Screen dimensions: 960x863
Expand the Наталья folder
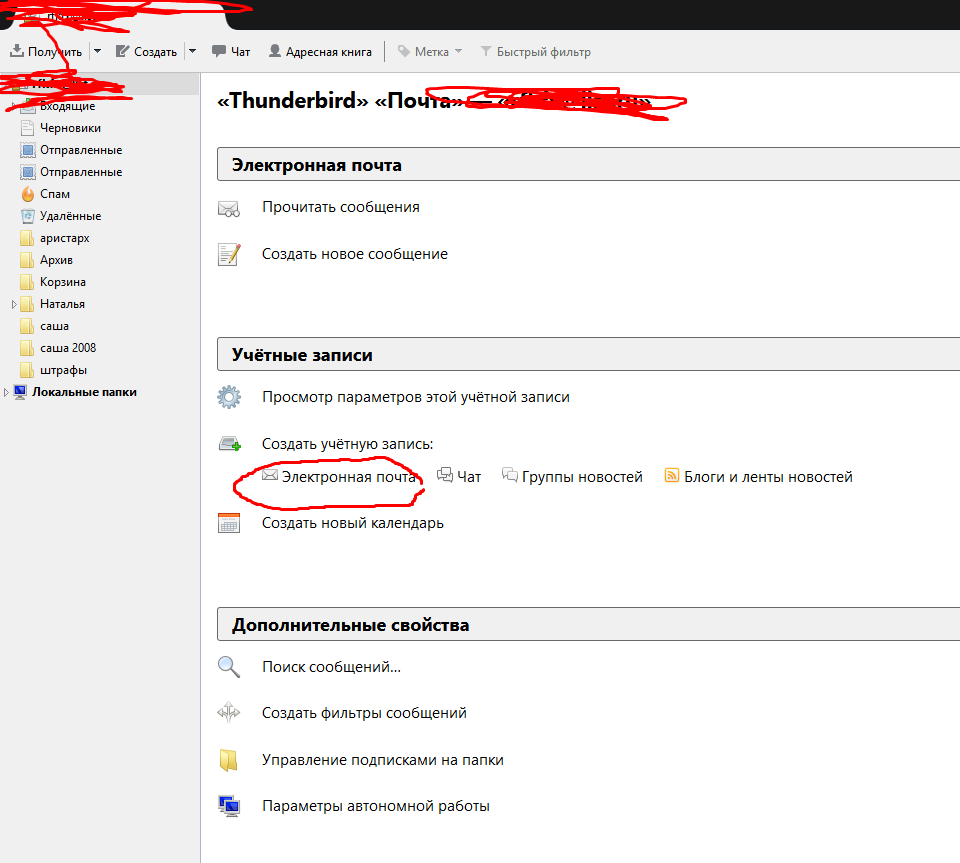[x=14, y=304]
